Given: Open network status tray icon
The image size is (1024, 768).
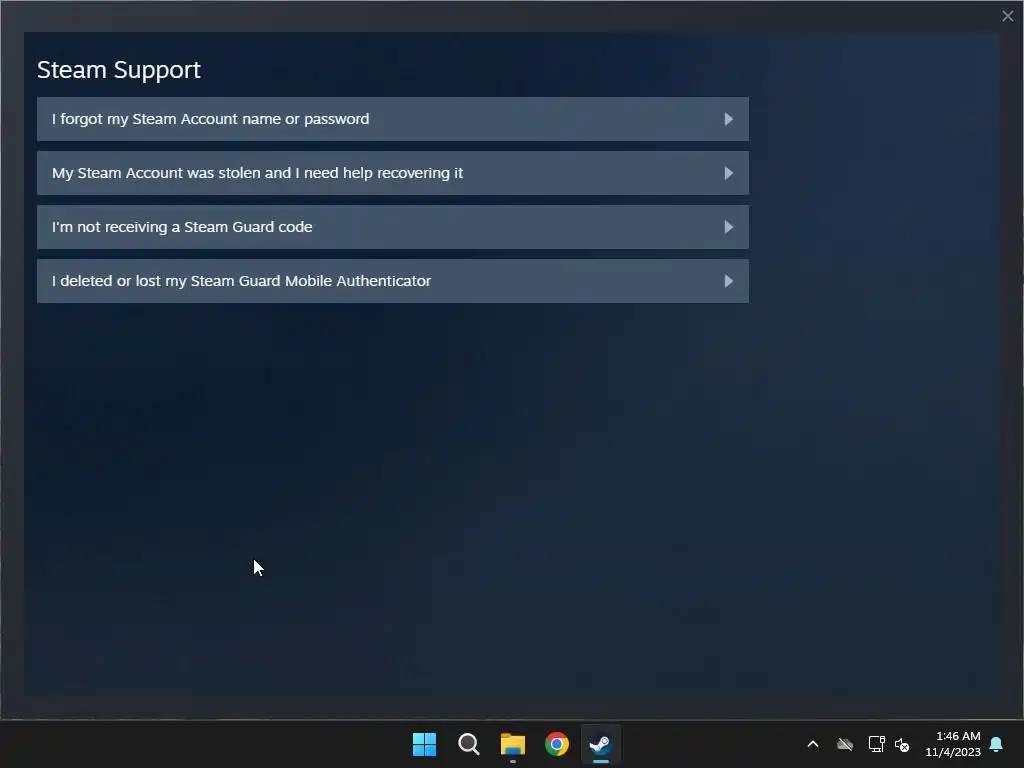Looking at the screenshot, I should 876,744.
